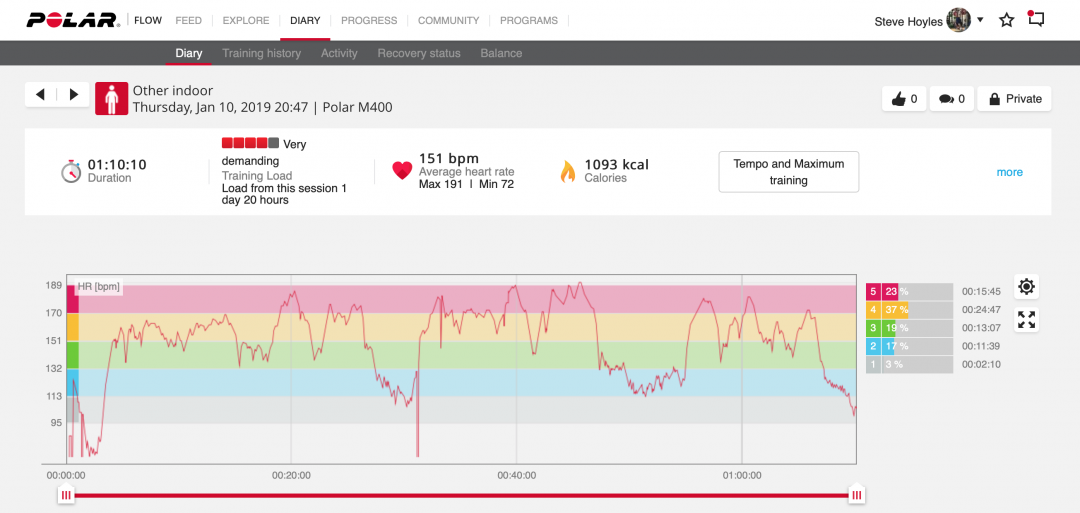The height and width of the screenshot is (513, 1080).
Task: Click the zone 4 time 00:24:47
Action: [x=981, y=310]
